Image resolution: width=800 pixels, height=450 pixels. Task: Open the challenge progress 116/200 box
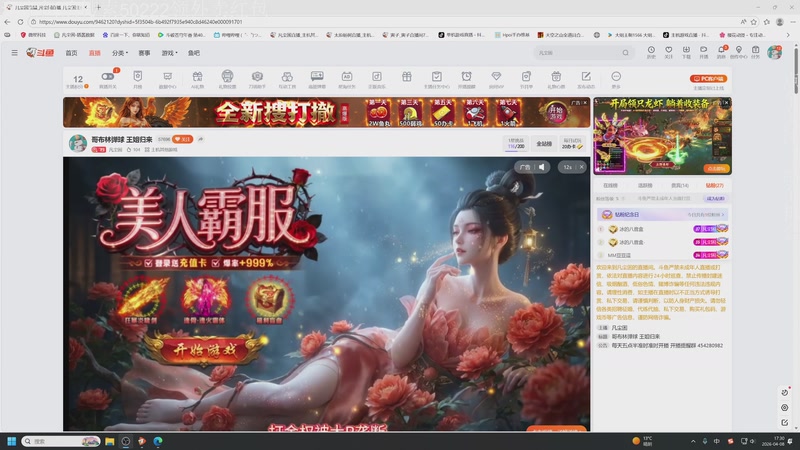(x=516, y=144)
